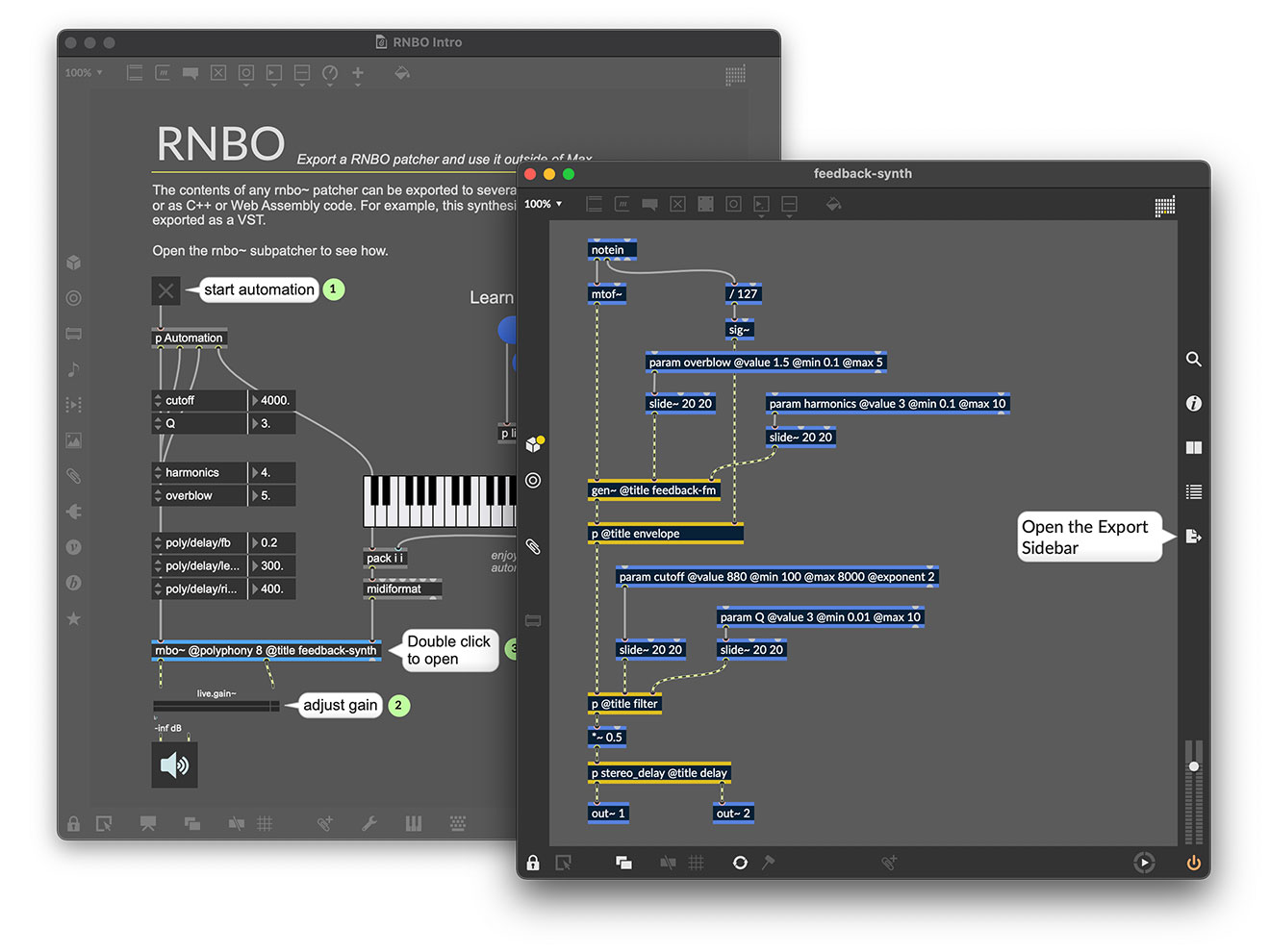Click the Q value number box 3.

pos(272,423)
